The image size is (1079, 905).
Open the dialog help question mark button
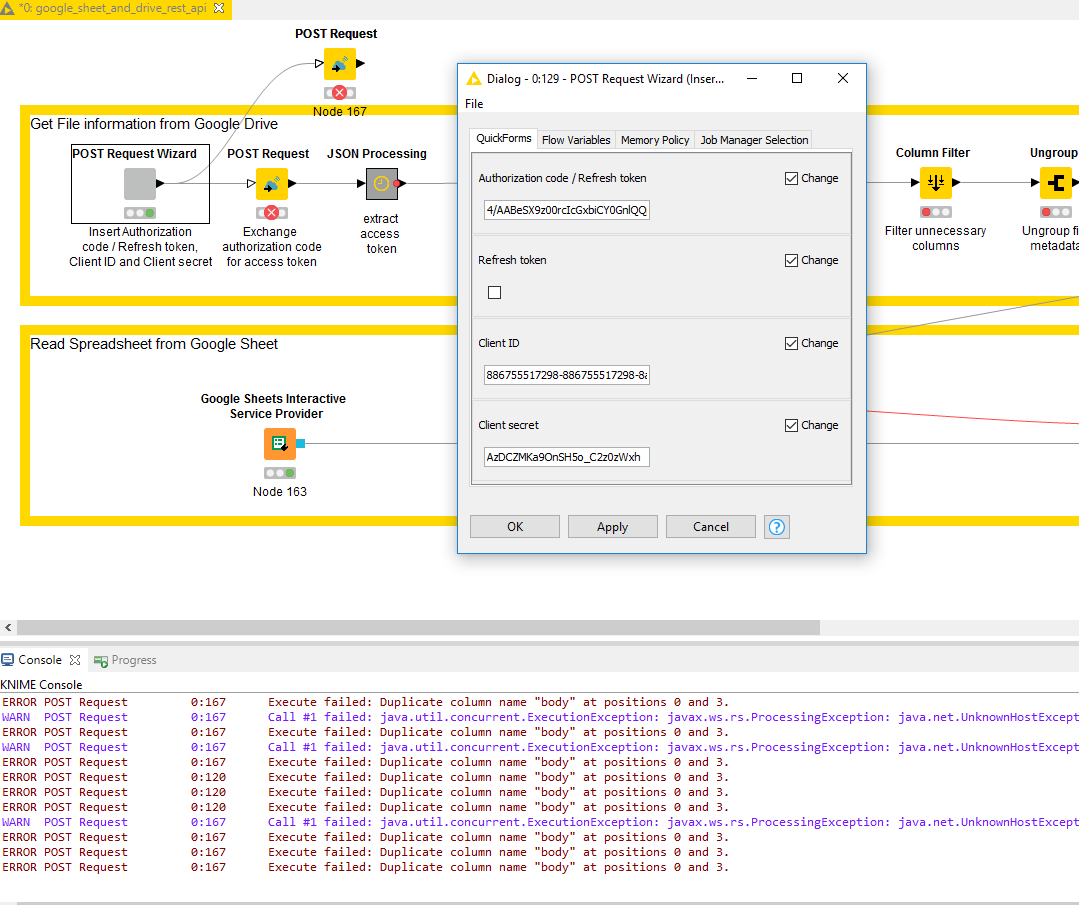click(x=777, y=527)
